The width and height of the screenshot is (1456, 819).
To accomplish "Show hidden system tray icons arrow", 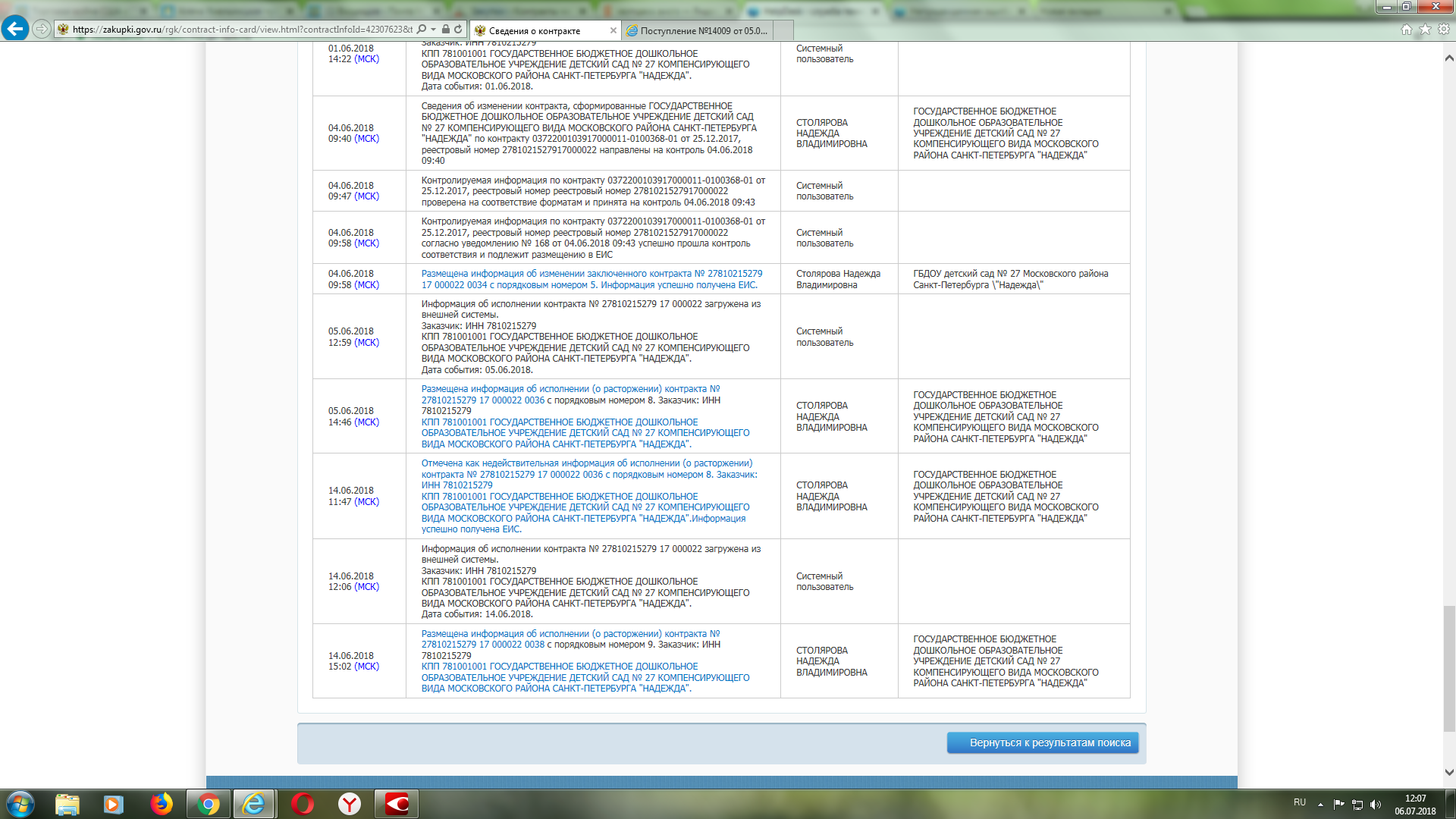I will 1320,804.
